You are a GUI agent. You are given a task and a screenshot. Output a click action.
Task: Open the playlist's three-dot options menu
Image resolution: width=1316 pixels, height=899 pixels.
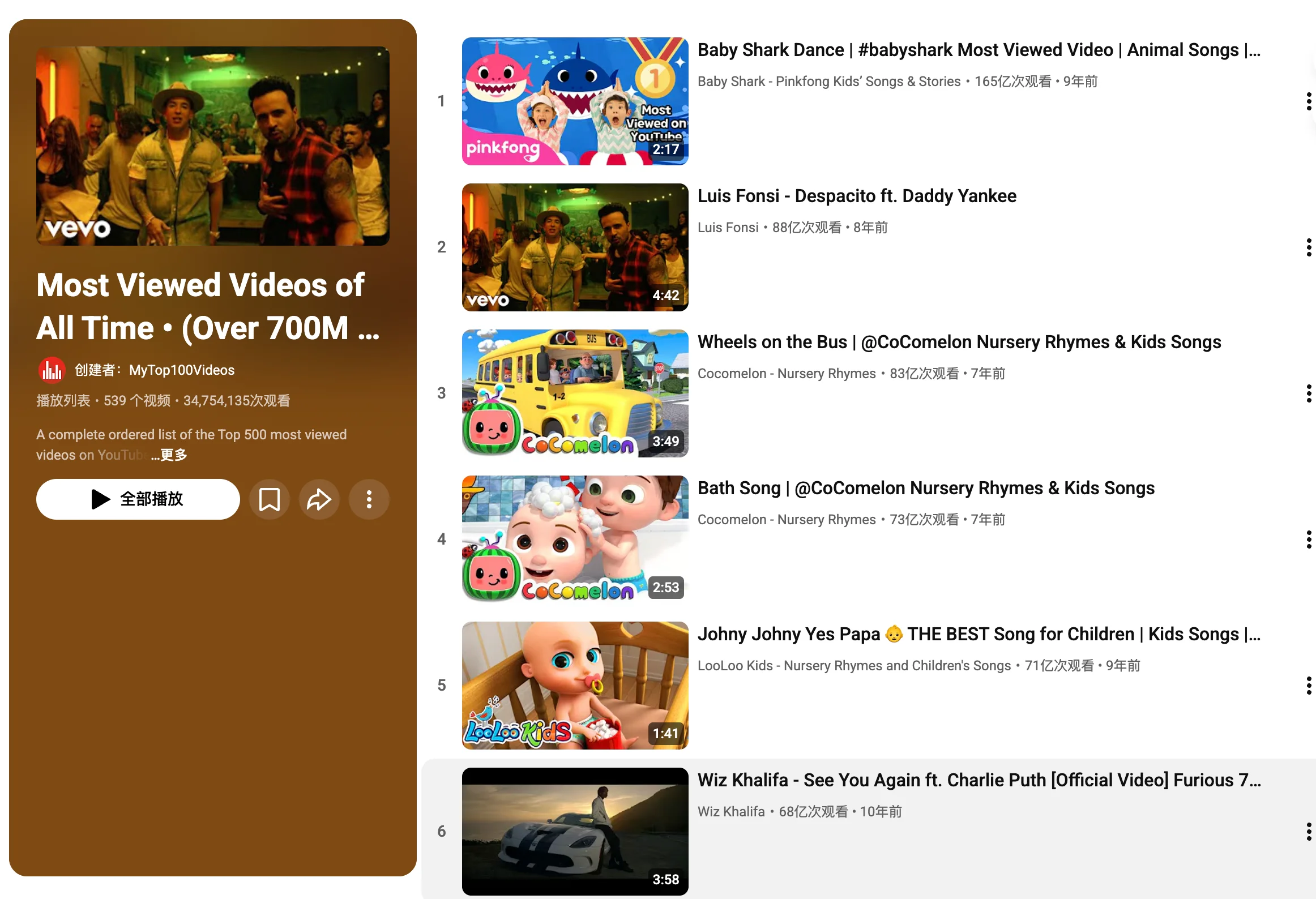tap(369, 499)
